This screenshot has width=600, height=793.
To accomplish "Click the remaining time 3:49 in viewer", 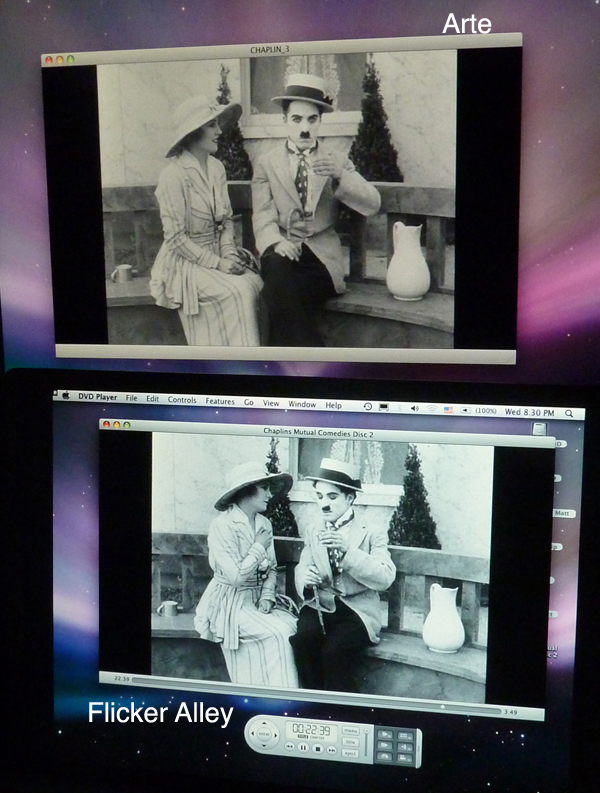I will pyautogui.click(x=510, y=712).
